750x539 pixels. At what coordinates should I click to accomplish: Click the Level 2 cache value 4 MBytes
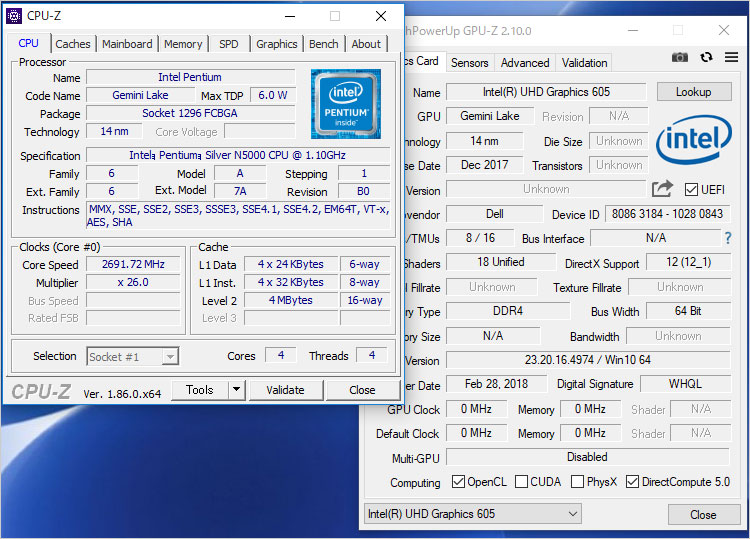pyautogui.click(x=290, y=300)
